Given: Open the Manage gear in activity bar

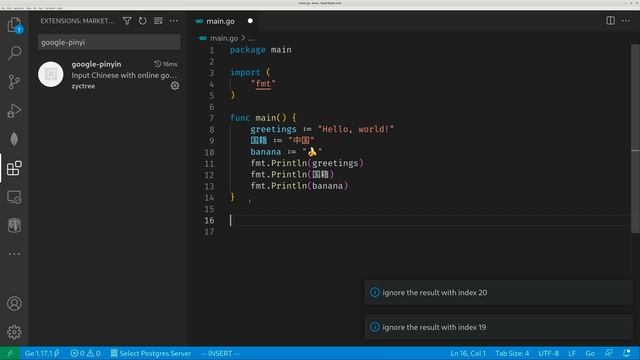Looking at the screenshot, I should tap(14, 332).
